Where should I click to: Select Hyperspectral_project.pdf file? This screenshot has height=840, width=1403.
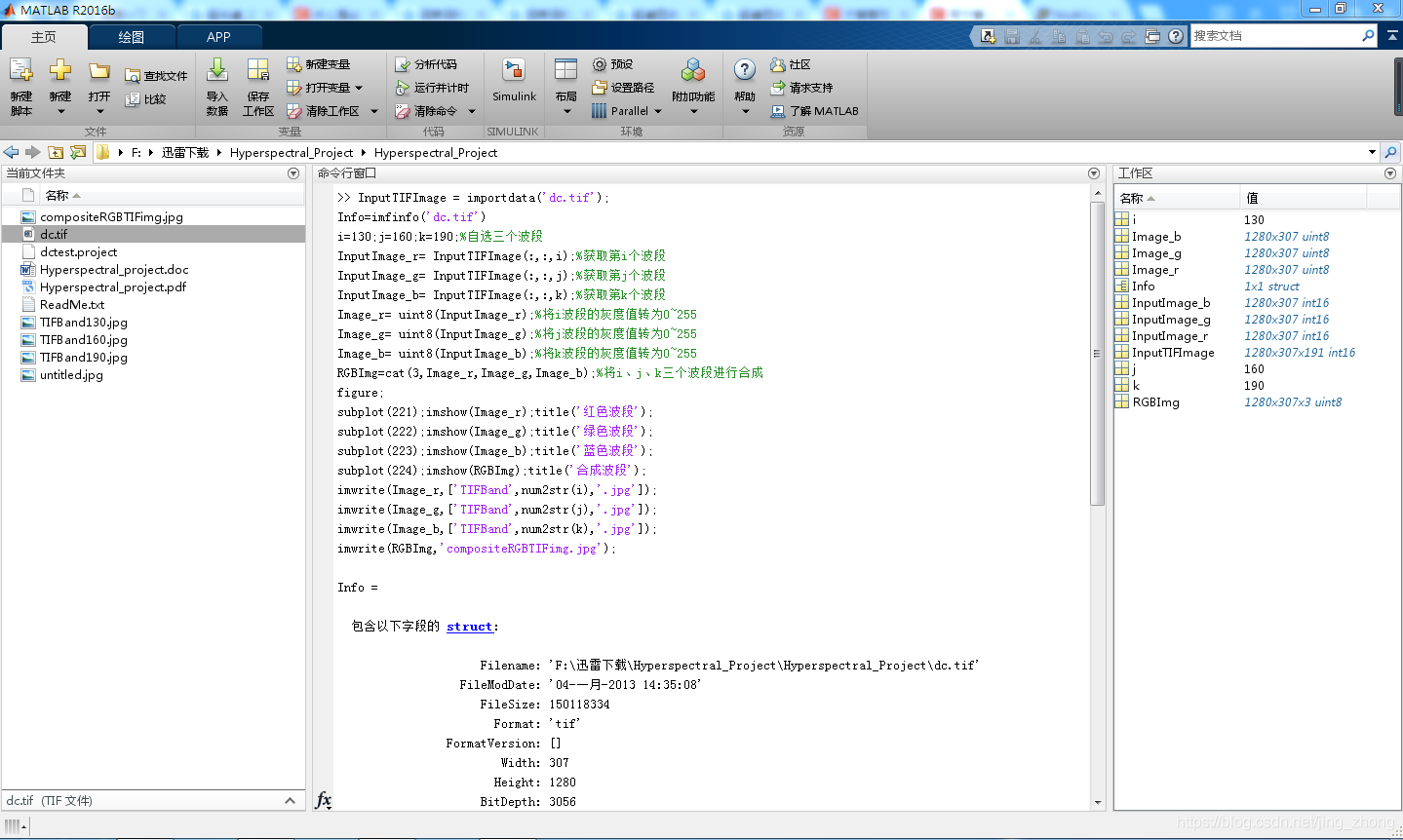coord(113,287)
